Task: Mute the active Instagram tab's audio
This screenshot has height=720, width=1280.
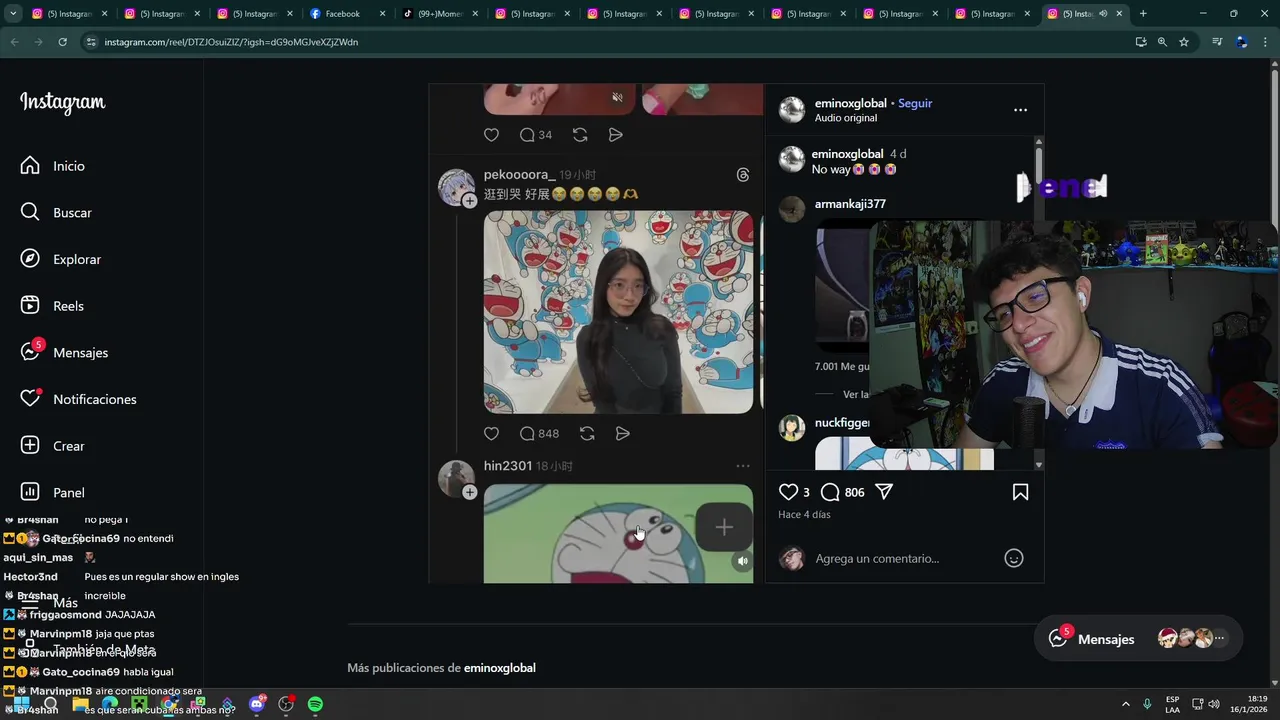Action: [x=1103, y=14]
